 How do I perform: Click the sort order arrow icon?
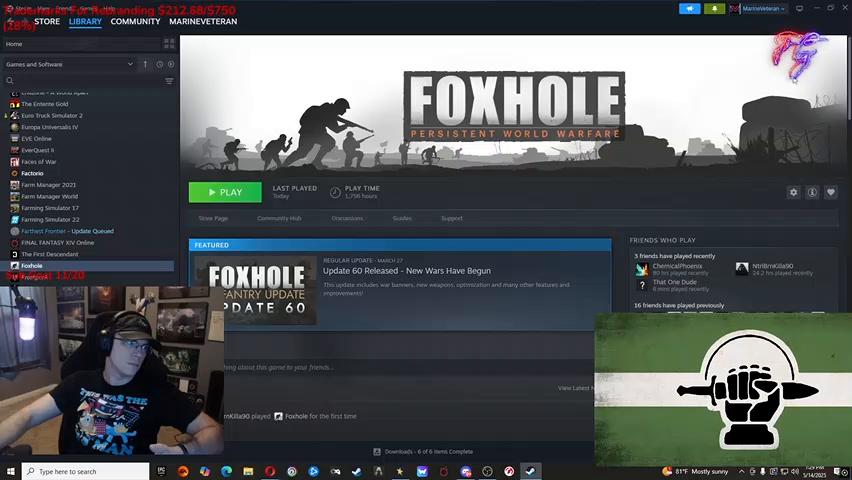[145, 64]
